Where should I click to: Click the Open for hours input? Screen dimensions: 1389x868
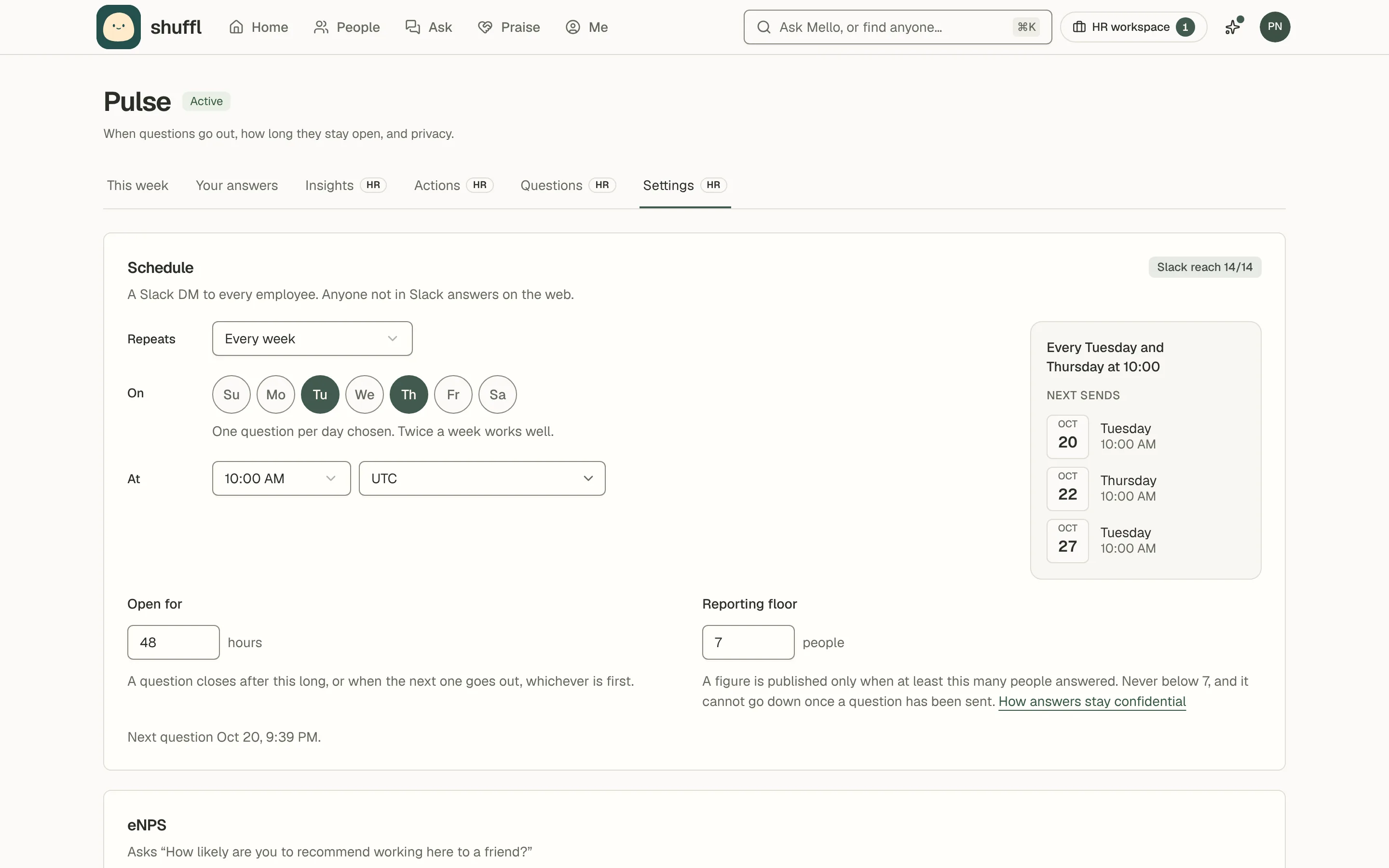[x=173, y=642]
